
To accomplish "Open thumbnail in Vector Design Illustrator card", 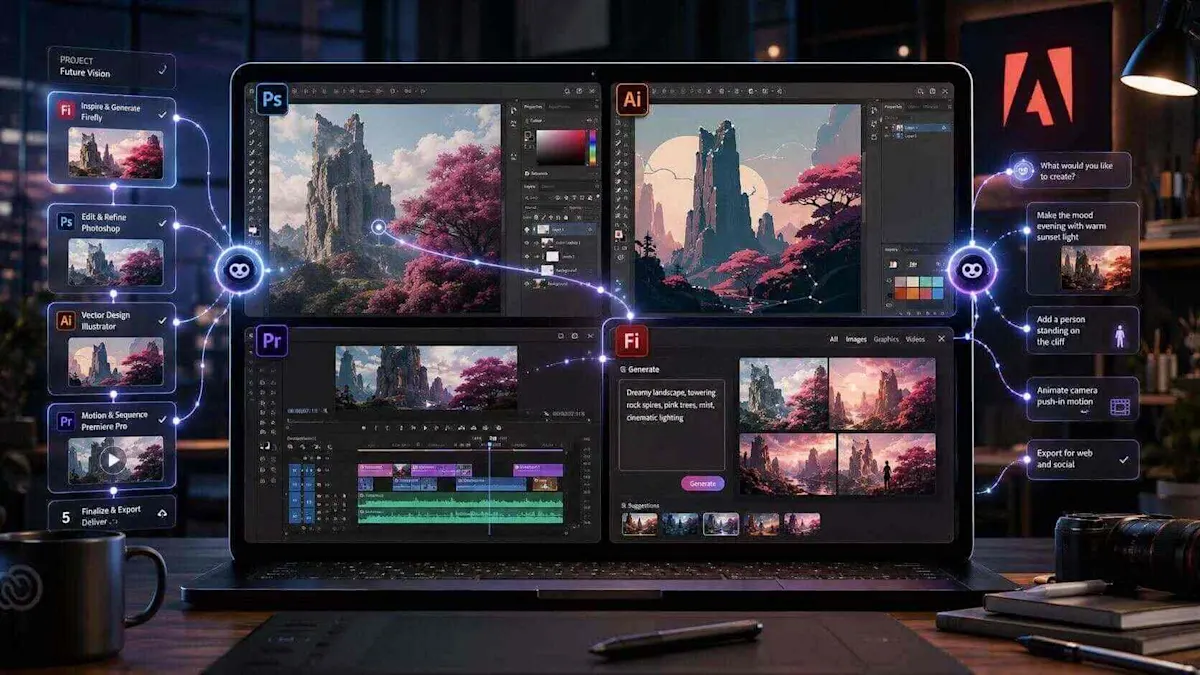I will click(115, 361).
